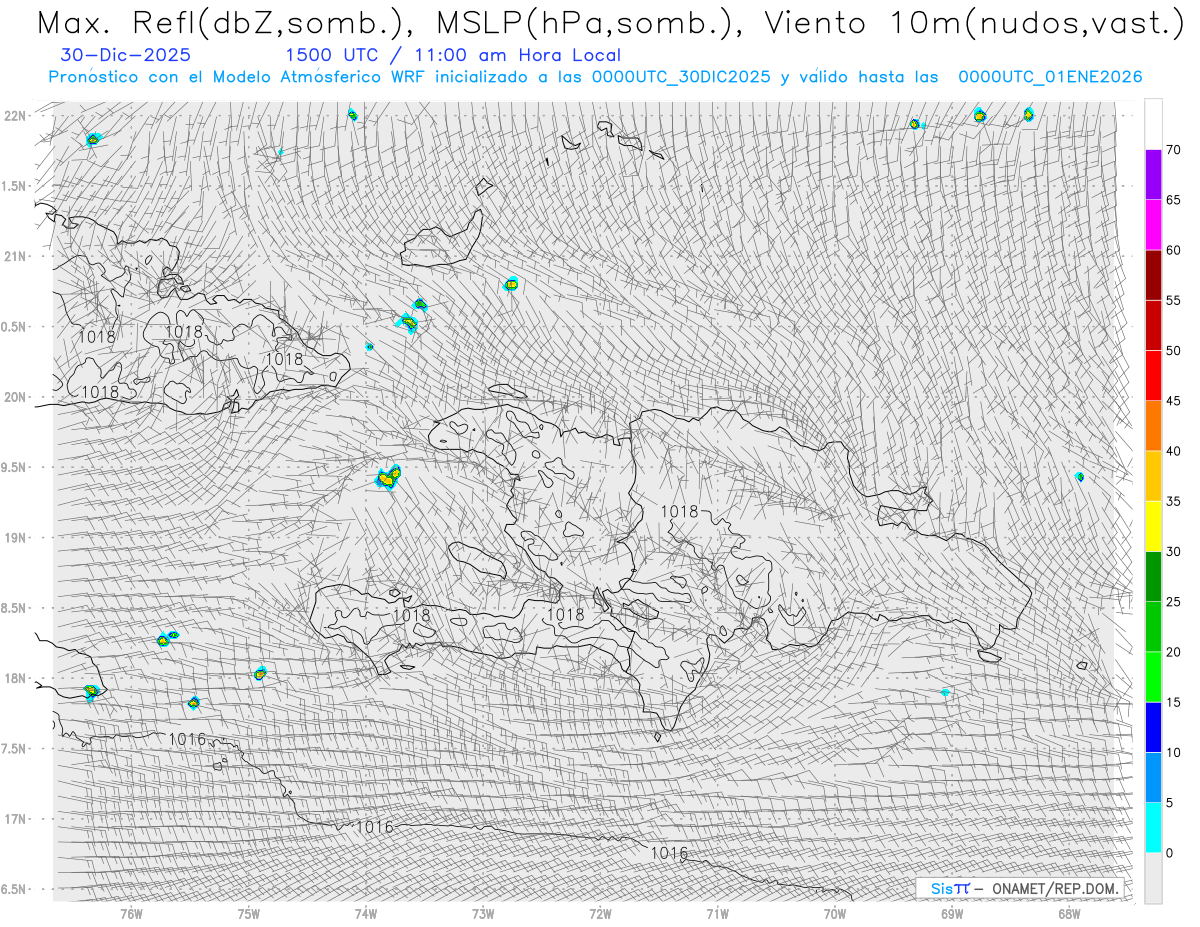
Task: Select the colorbar tick label '45'
Action: point(1173,401)
